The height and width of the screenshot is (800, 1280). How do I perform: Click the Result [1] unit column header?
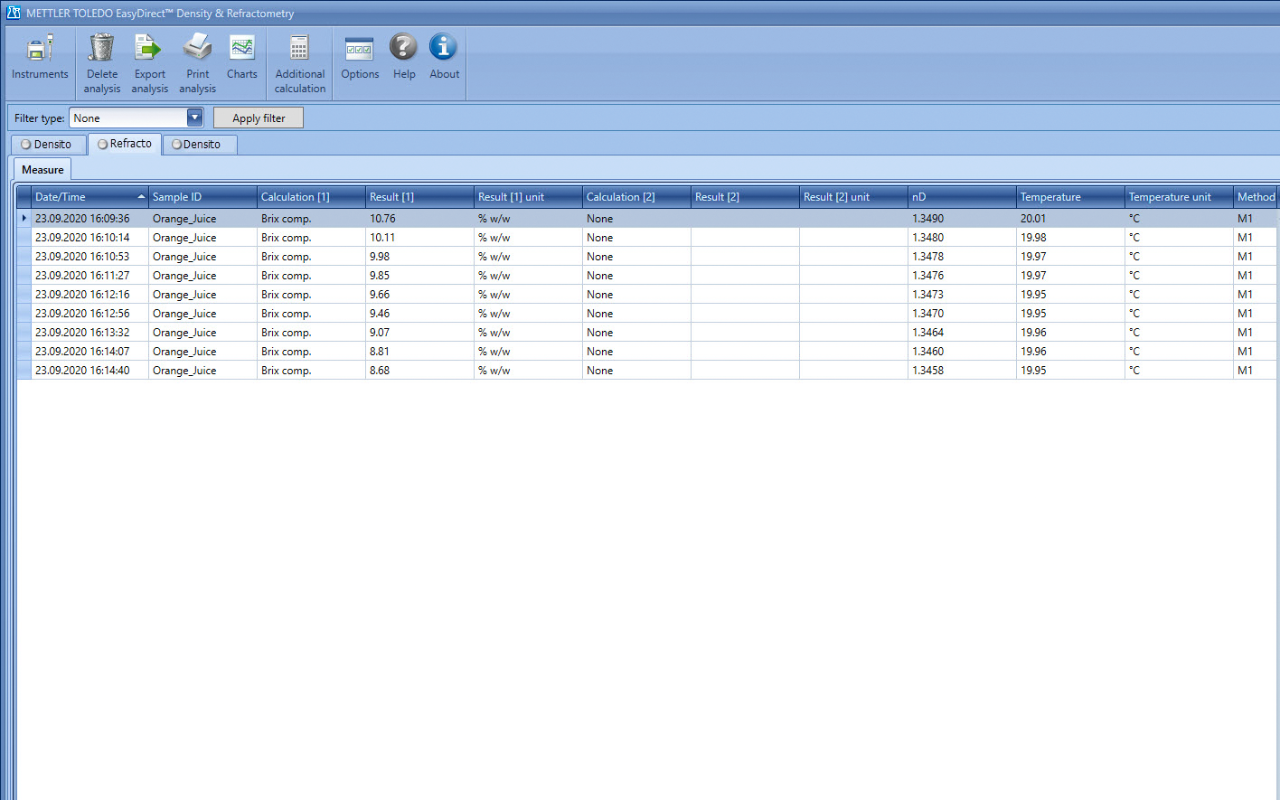click(528, 197)
